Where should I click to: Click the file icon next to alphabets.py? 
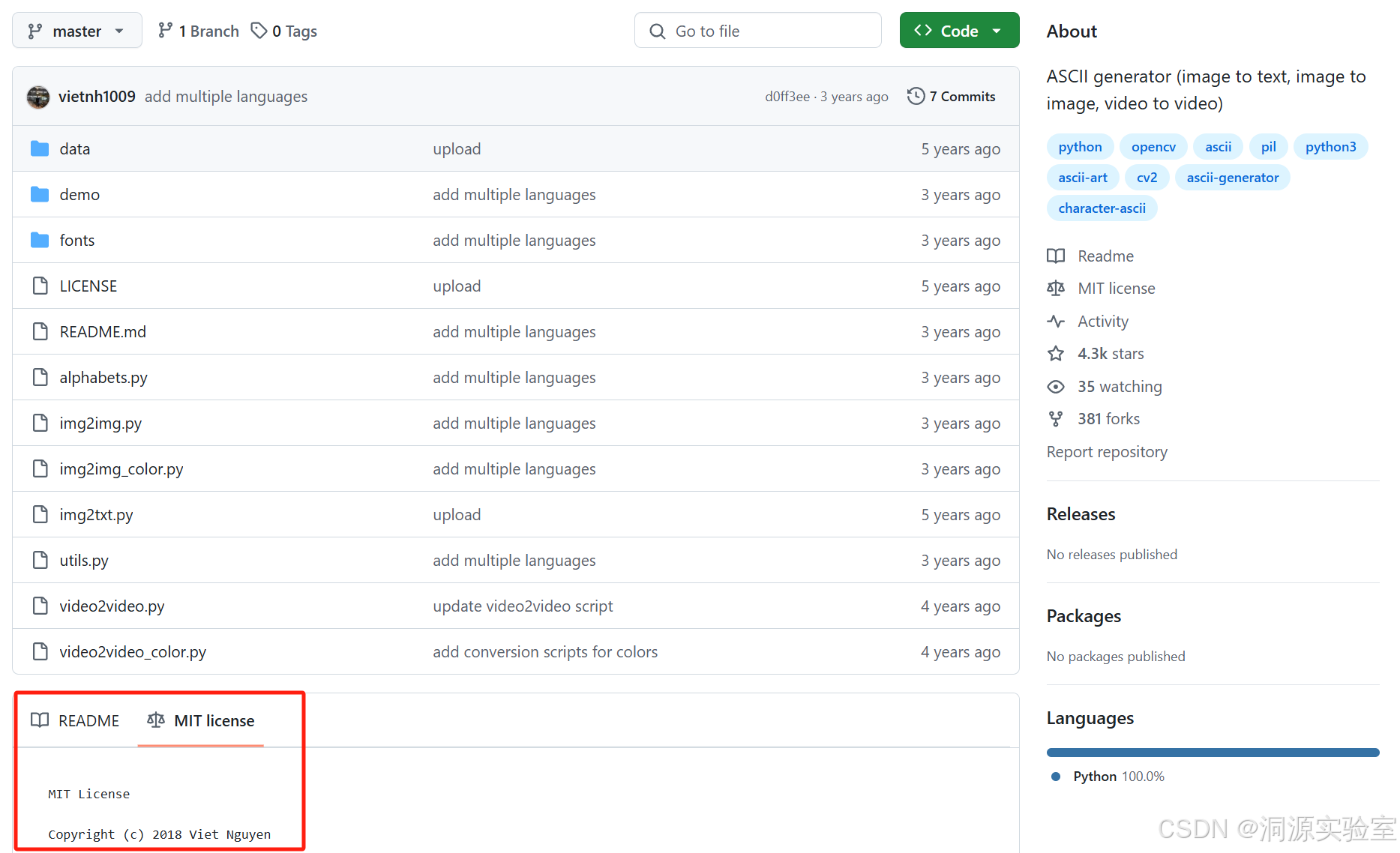(x=40, y=378)
